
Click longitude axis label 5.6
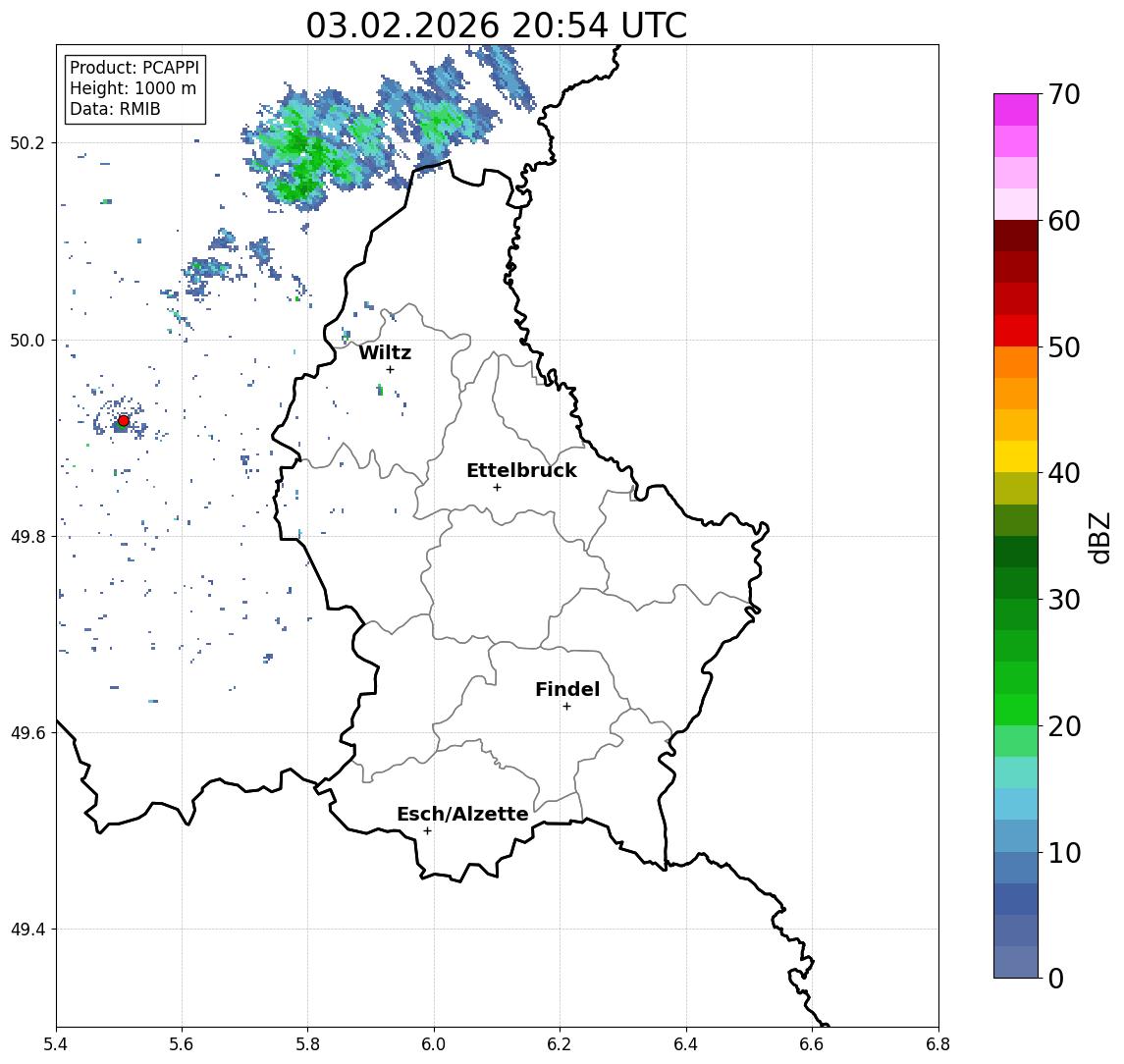(182, 1044)
